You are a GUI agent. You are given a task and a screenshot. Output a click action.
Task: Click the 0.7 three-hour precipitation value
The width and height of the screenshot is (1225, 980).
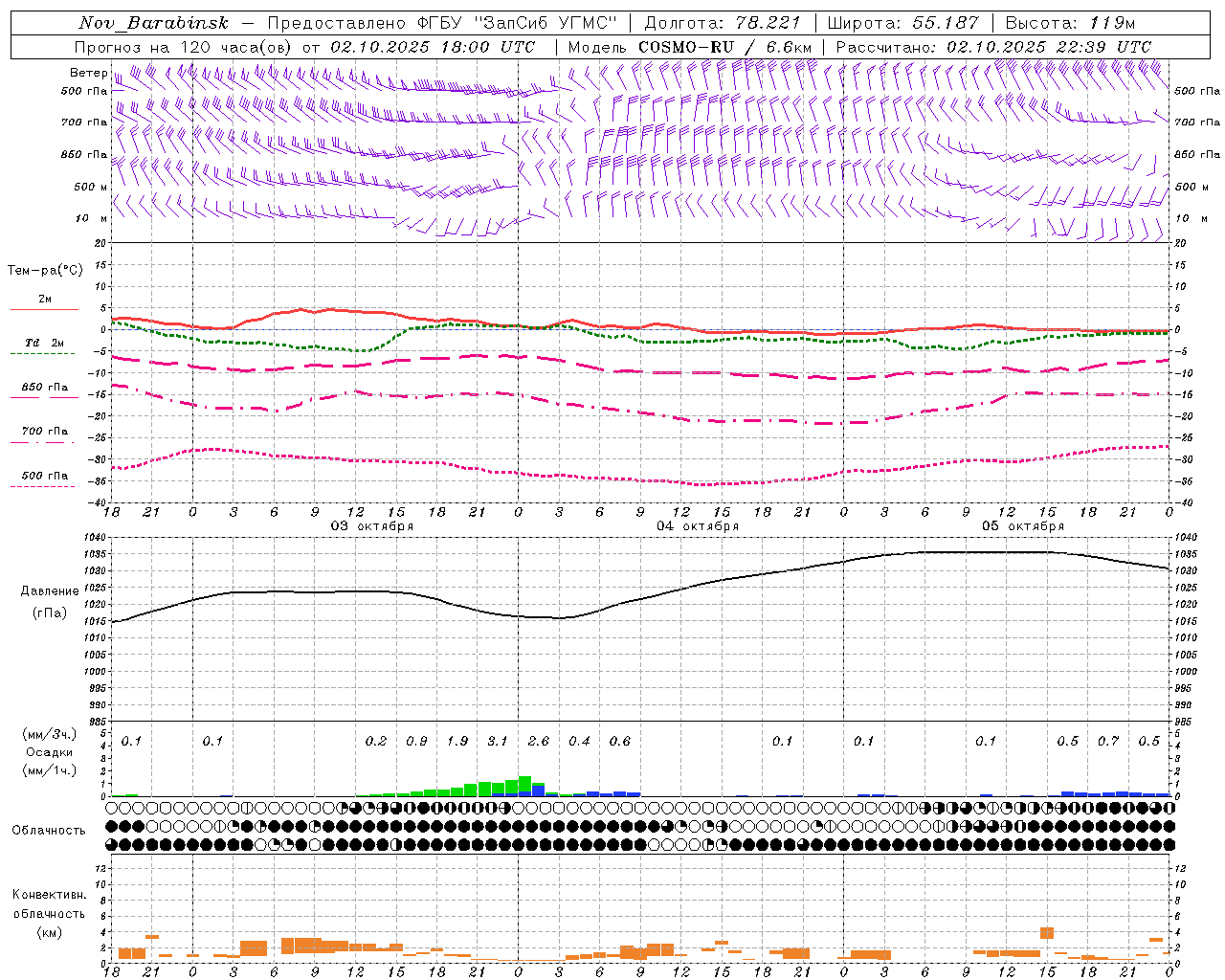(1108, 741)
